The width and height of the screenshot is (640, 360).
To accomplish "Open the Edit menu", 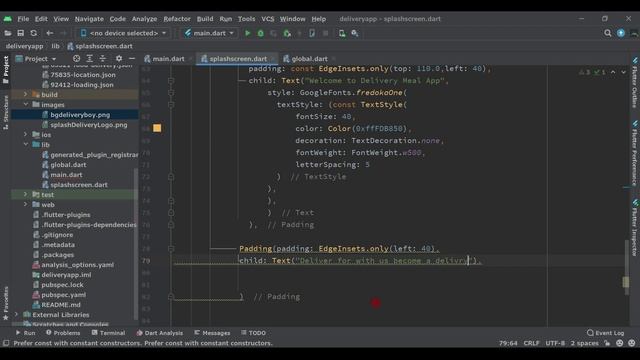I will click(x=41, y=19).
